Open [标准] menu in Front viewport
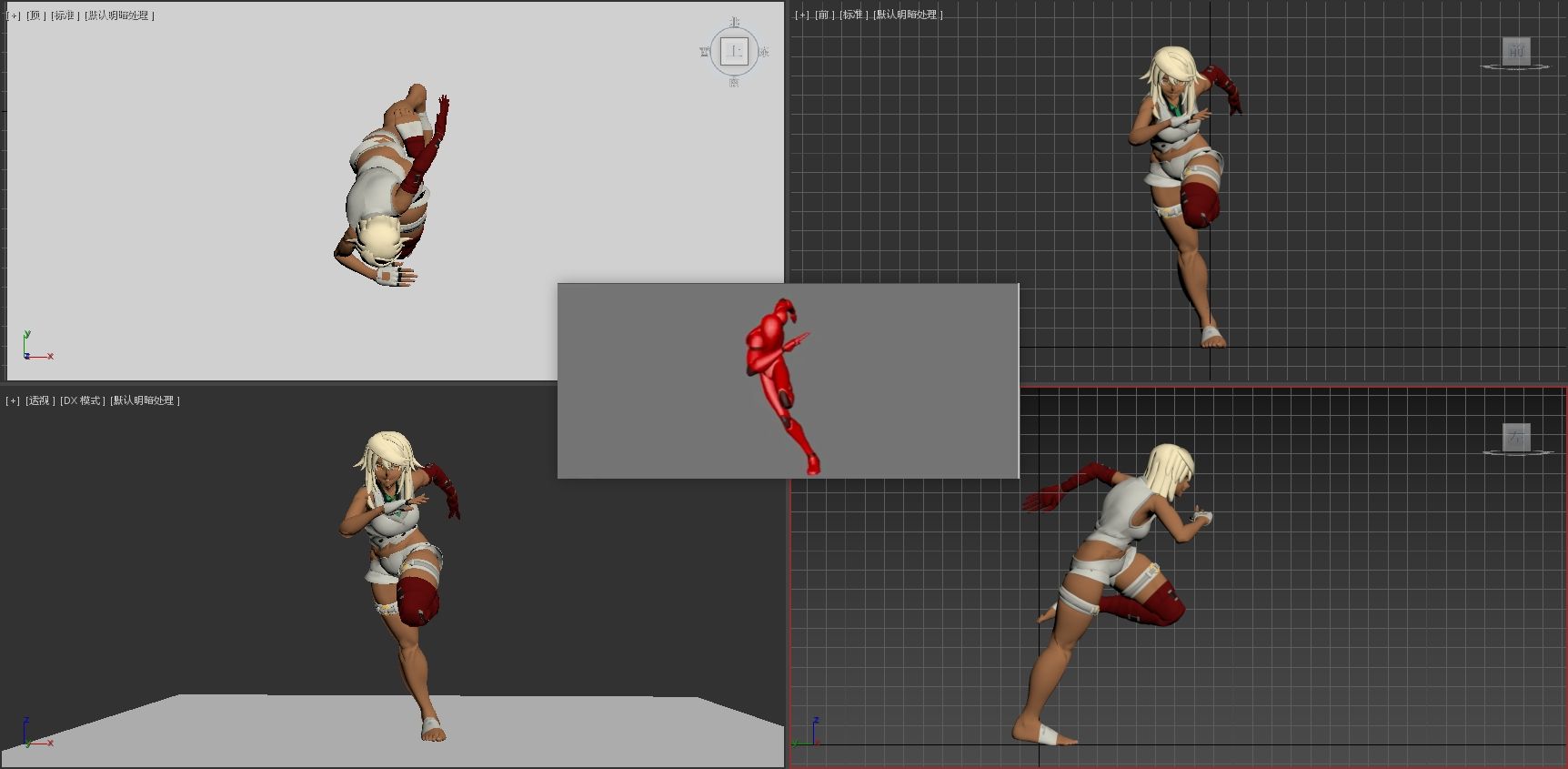Image resolution: width=1568 pixels, height=769 pixels. click(852, 15)
